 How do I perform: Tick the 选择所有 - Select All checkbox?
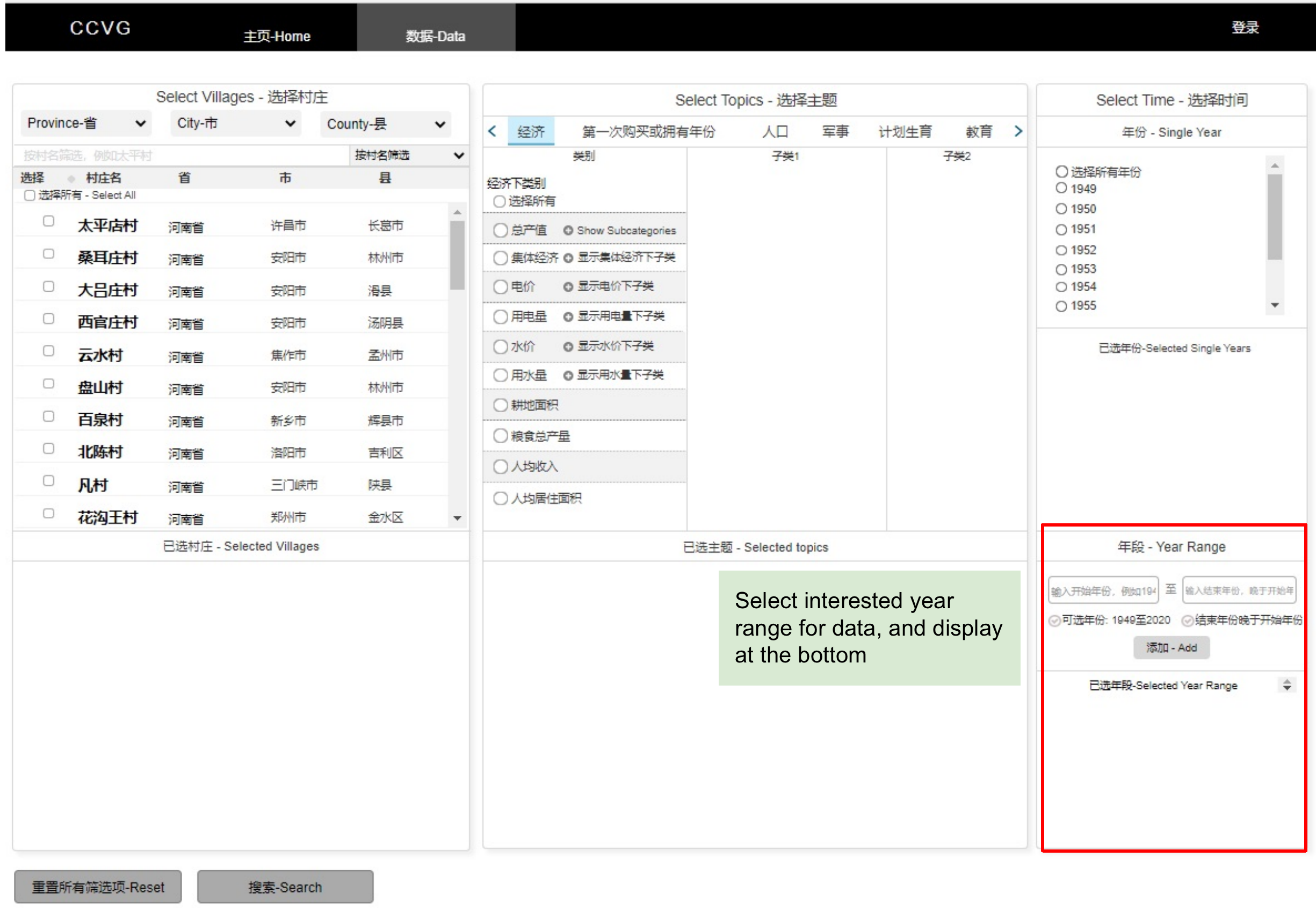pos(30,195)
